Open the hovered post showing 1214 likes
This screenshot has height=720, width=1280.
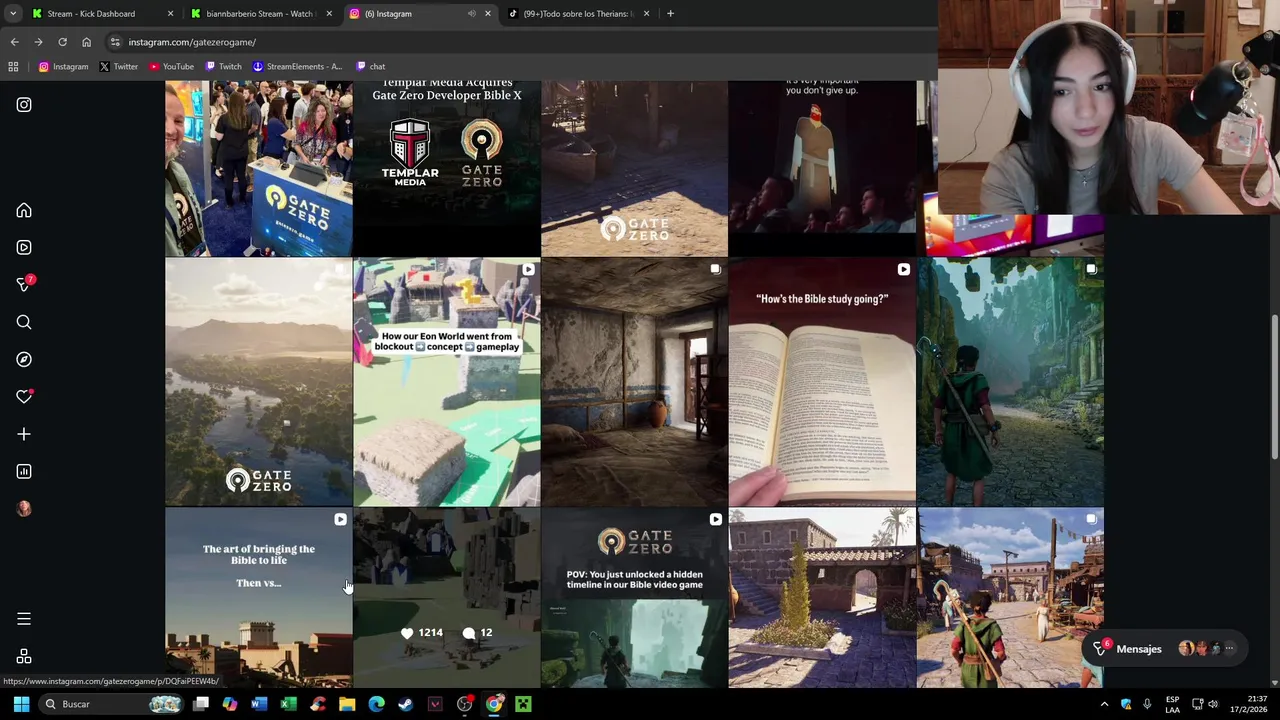click(447, 598)
